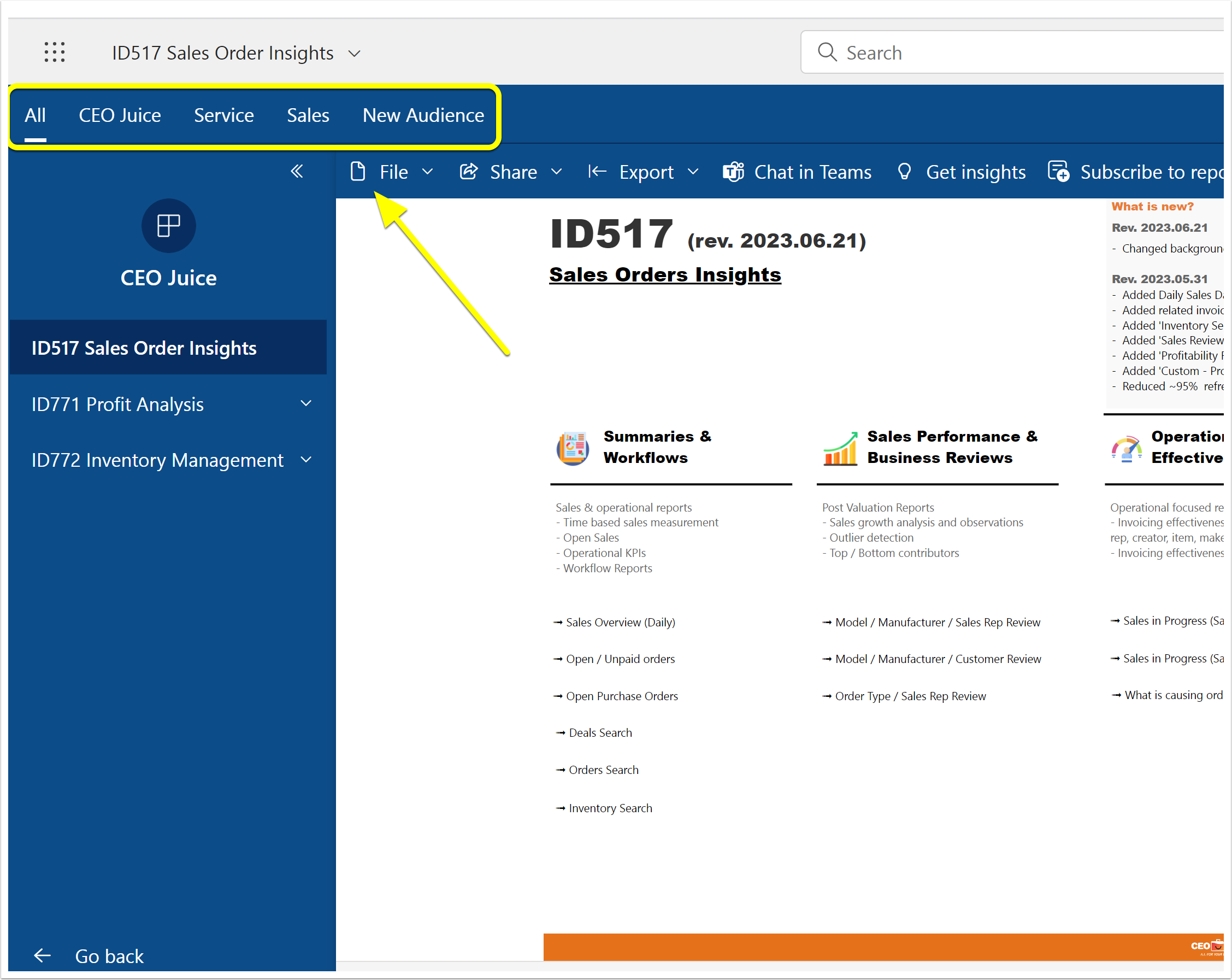Click the Sales Performance bar chart icon

[x=840, y=448]
